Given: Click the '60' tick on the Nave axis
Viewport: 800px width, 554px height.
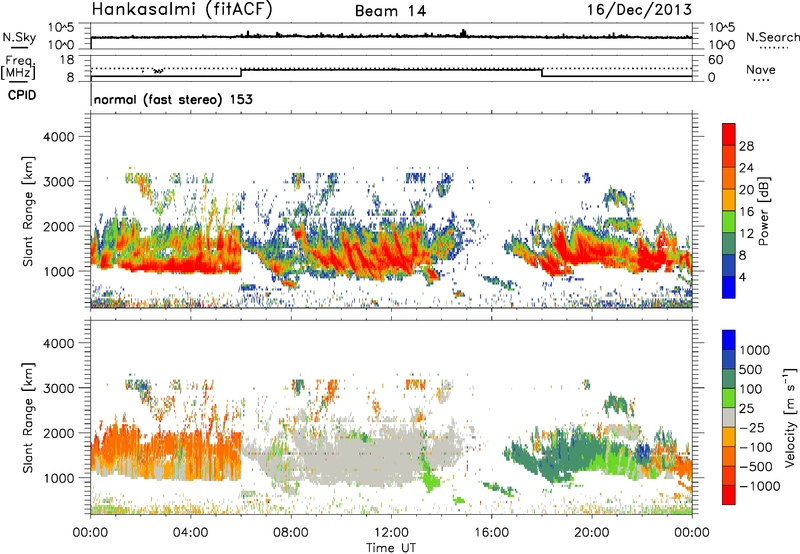Looking at the screenshot, I should pos(716,60).
